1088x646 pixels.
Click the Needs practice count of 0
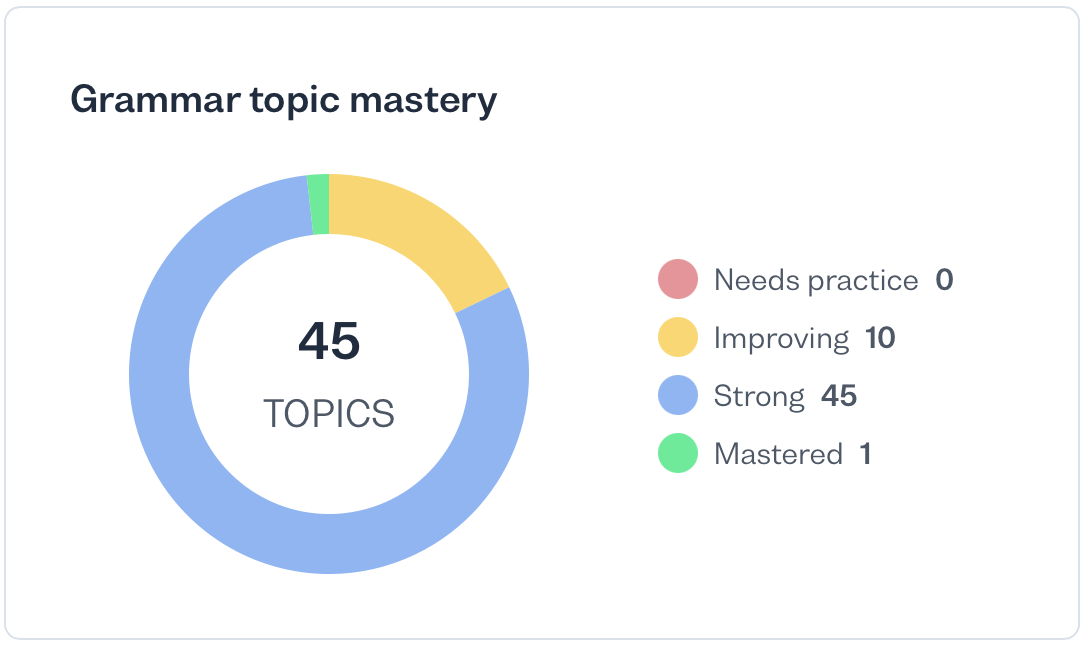pos(944,280)
